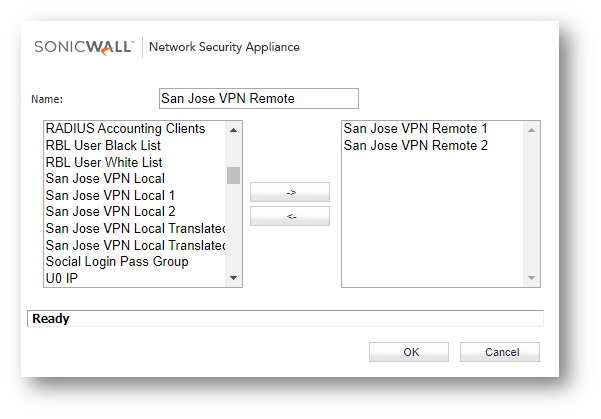The width and height of the screenshot is (601, 419).
Task: Select U0 IP list entry
Action: pos(61,278)
